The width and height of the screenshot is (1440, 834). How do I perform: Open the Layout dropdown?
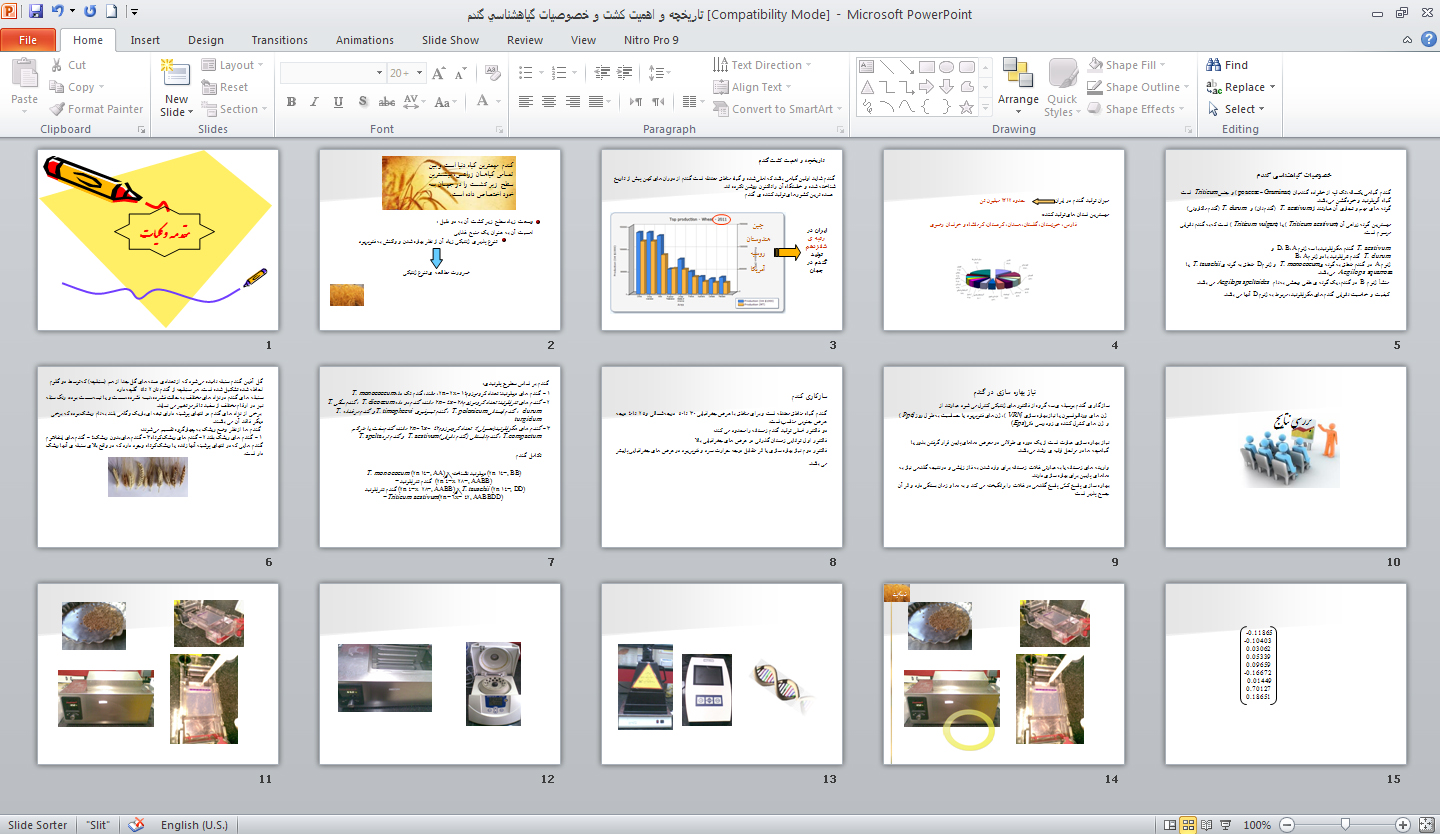[x=233, y=65]
